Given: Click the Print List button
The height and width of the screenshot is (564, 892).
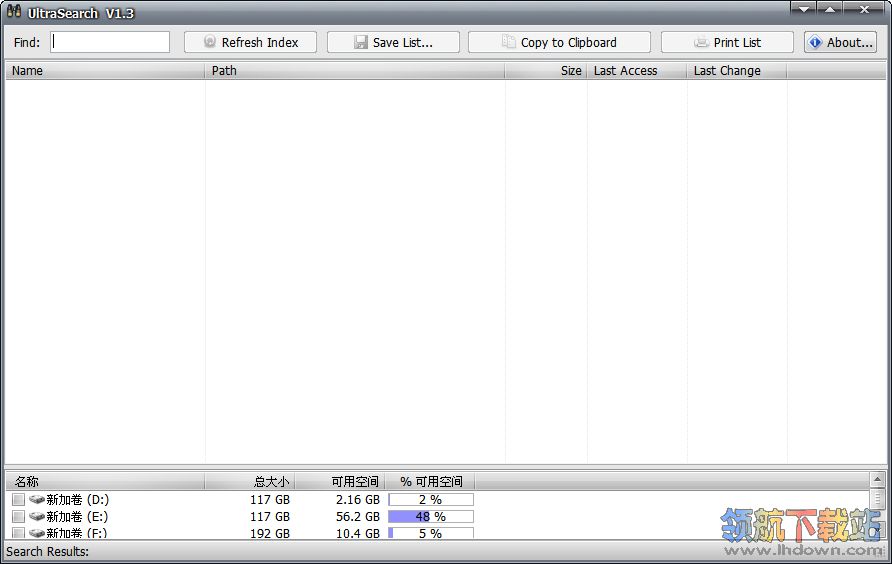Looking at the screenshot, I should [727, 42].
